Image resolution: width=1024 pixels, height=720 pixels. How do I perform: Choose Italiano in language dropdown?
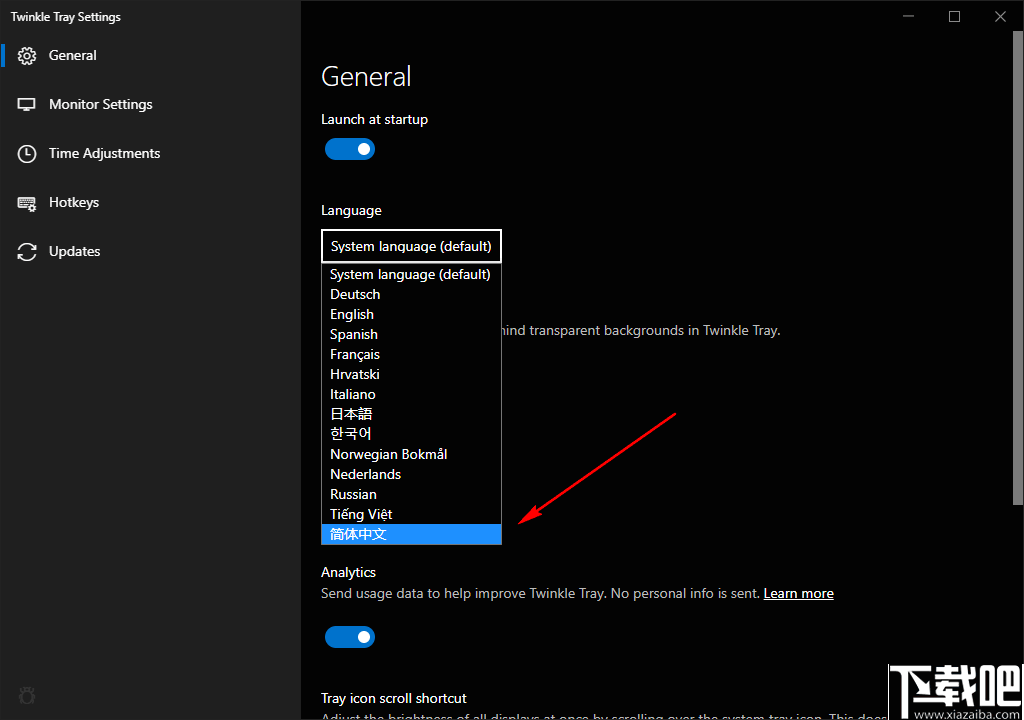coord(411,395)
